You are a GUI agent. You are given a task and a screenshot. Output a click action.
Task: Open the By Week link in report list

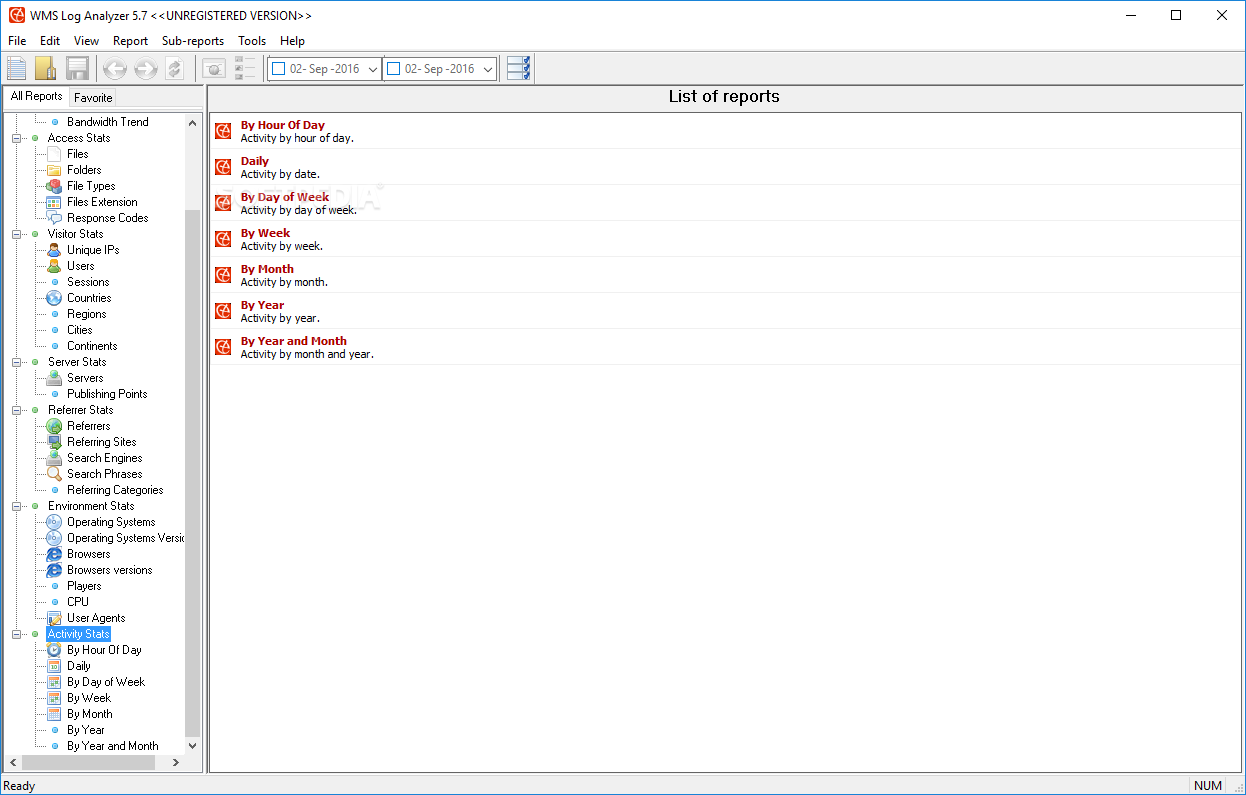pos(266,233)
